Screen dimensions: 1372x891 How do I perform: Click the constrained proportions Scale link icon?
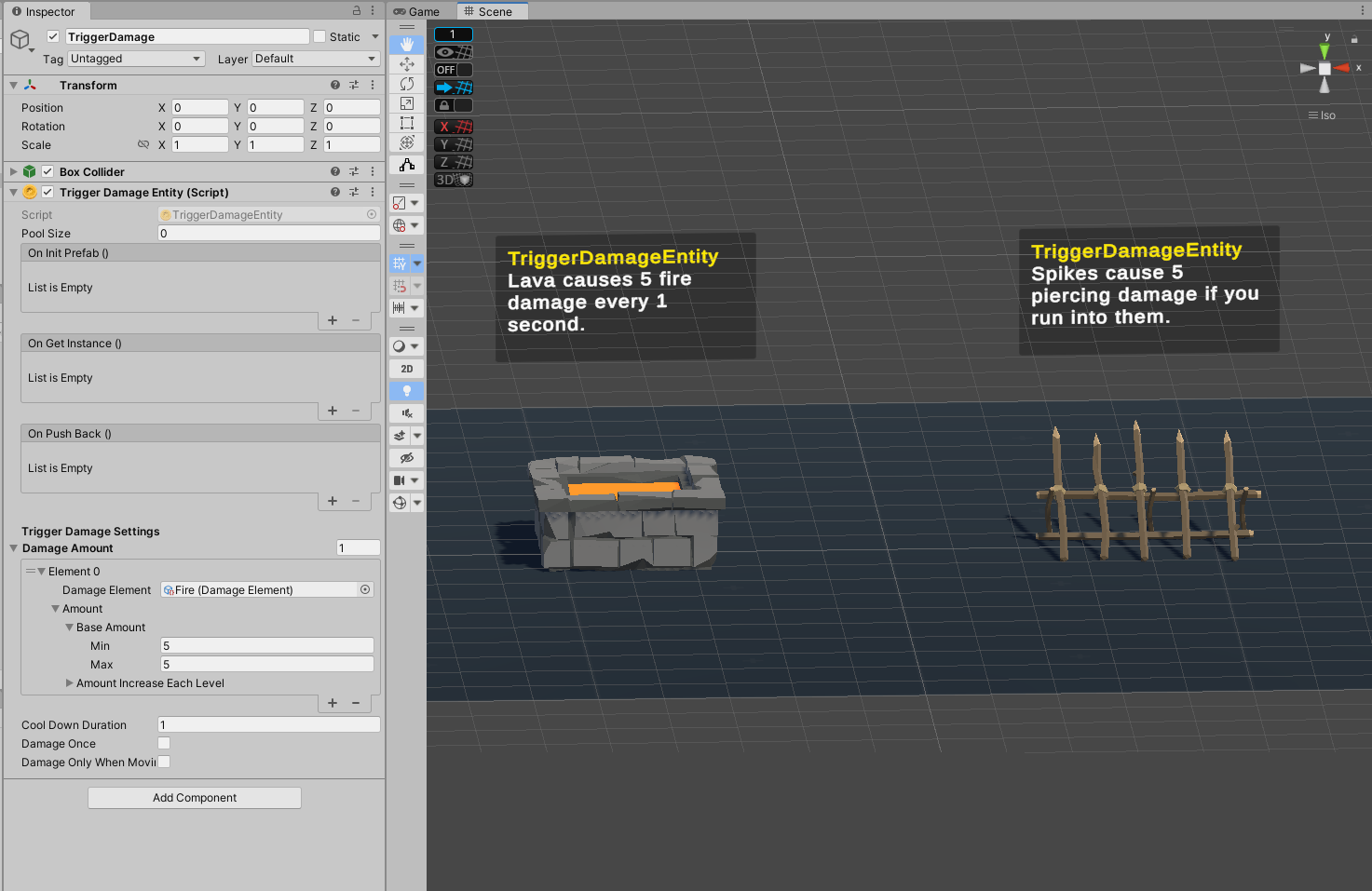[x=143, y=145]
